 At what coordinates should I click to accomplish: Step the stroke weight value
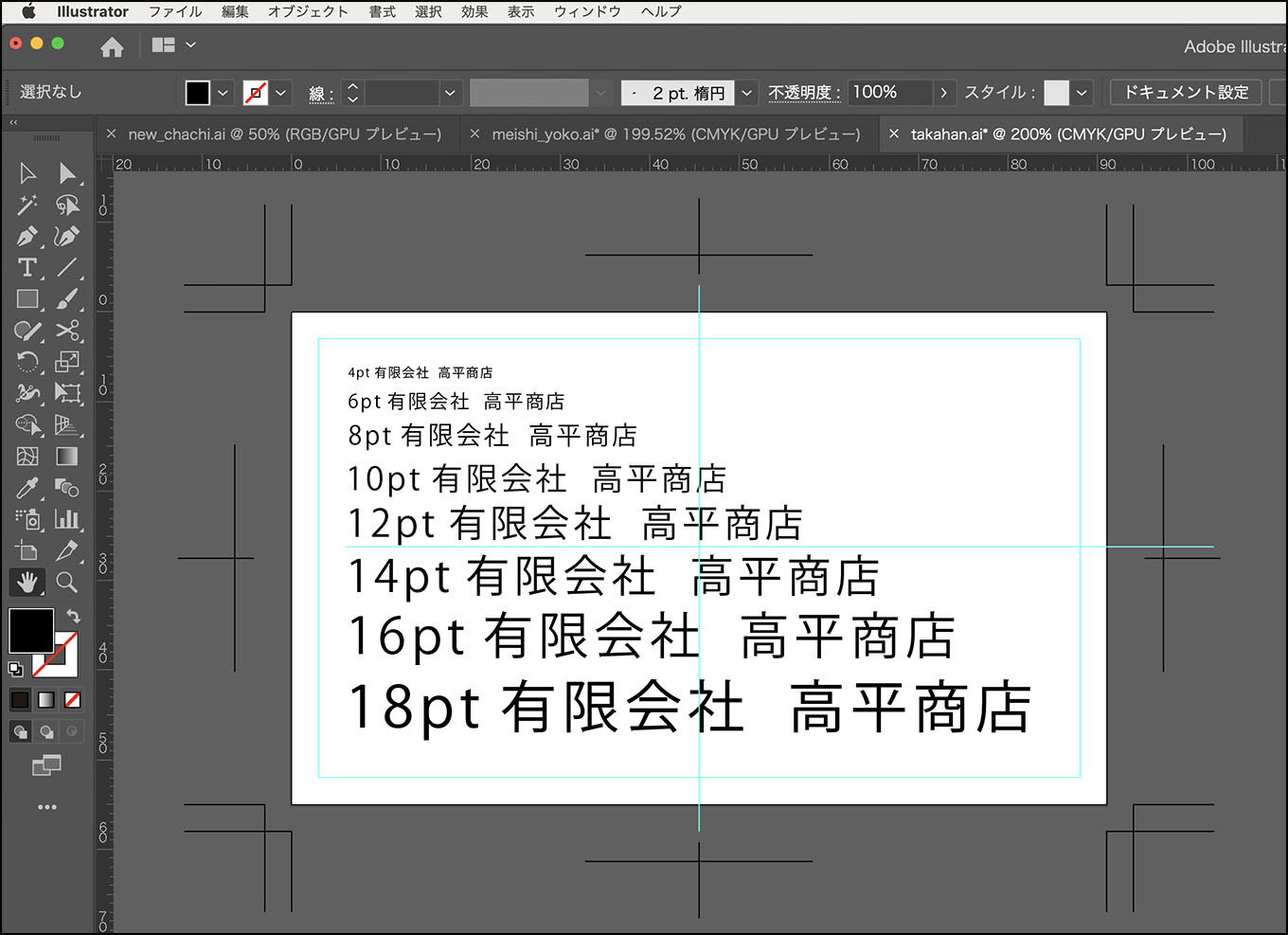coord(352,93)
